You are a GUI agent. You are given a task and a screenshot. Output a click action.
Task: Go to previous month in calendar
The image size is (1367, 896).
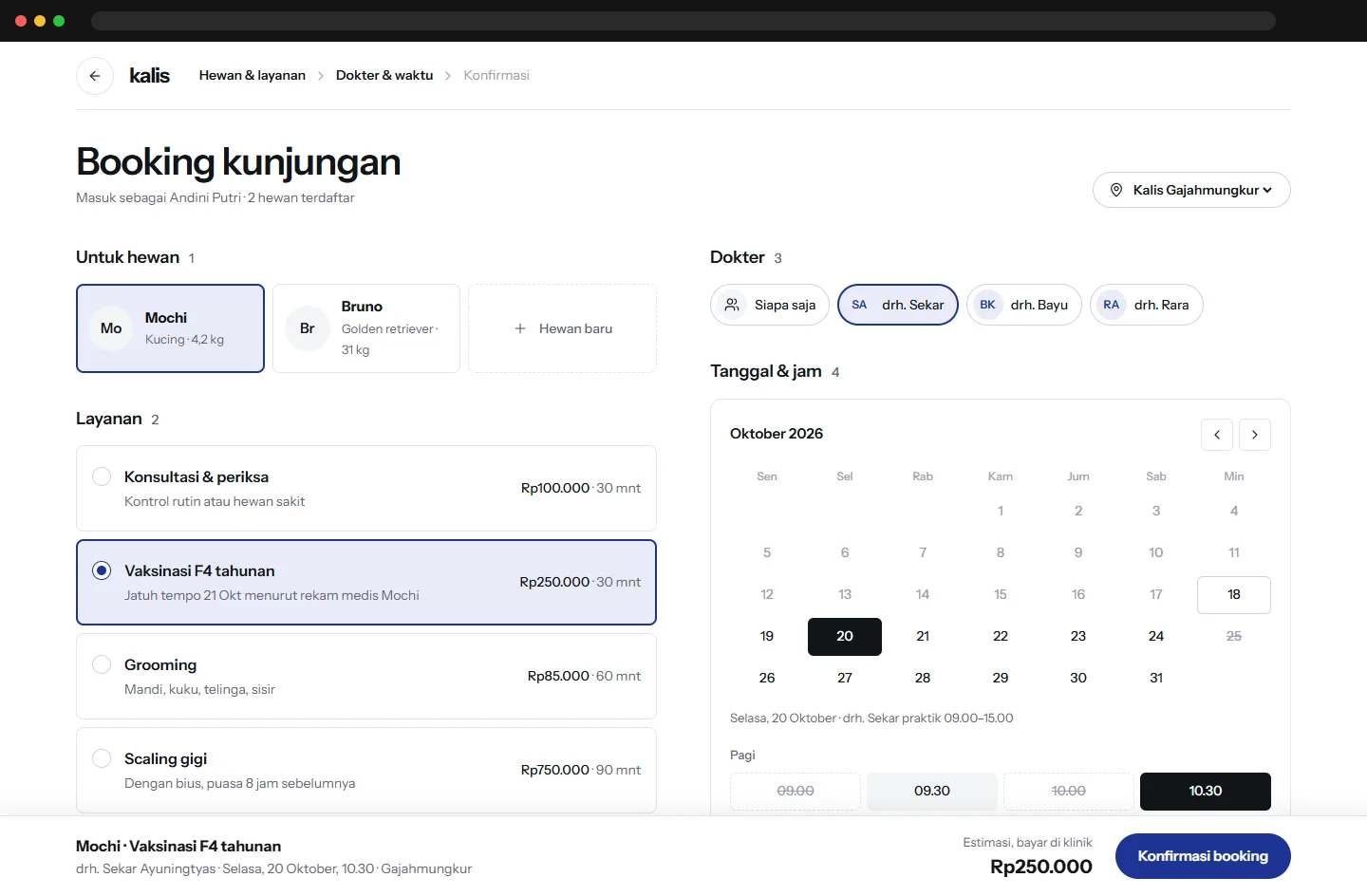coord(1217,435)
